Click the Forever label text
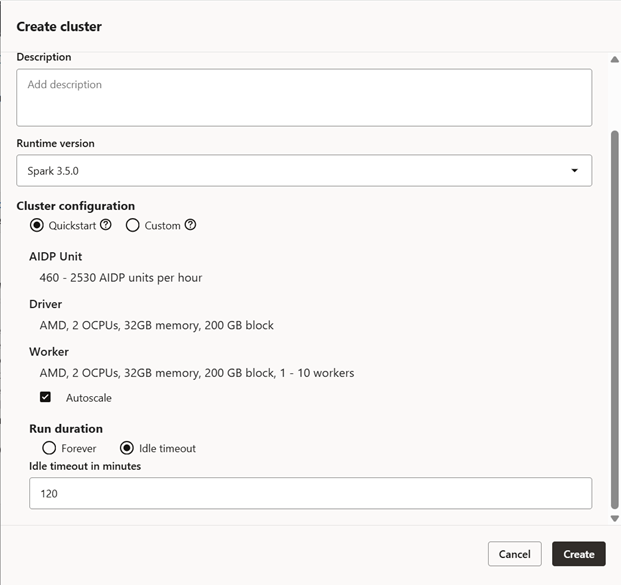Screen dimensions: 621x585 point(79,449)
